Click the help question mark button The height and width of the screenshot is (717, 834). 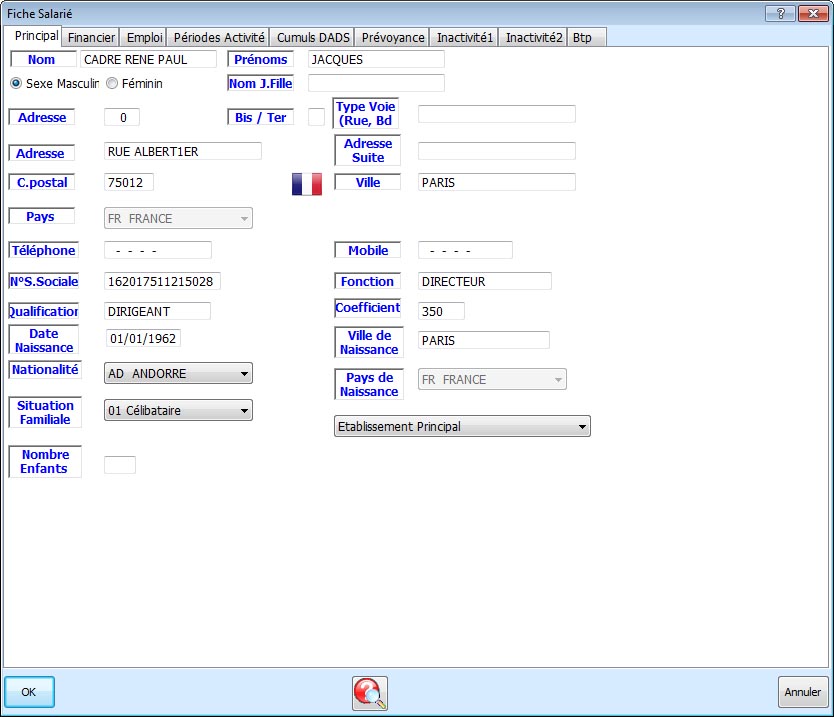(780, 13)
